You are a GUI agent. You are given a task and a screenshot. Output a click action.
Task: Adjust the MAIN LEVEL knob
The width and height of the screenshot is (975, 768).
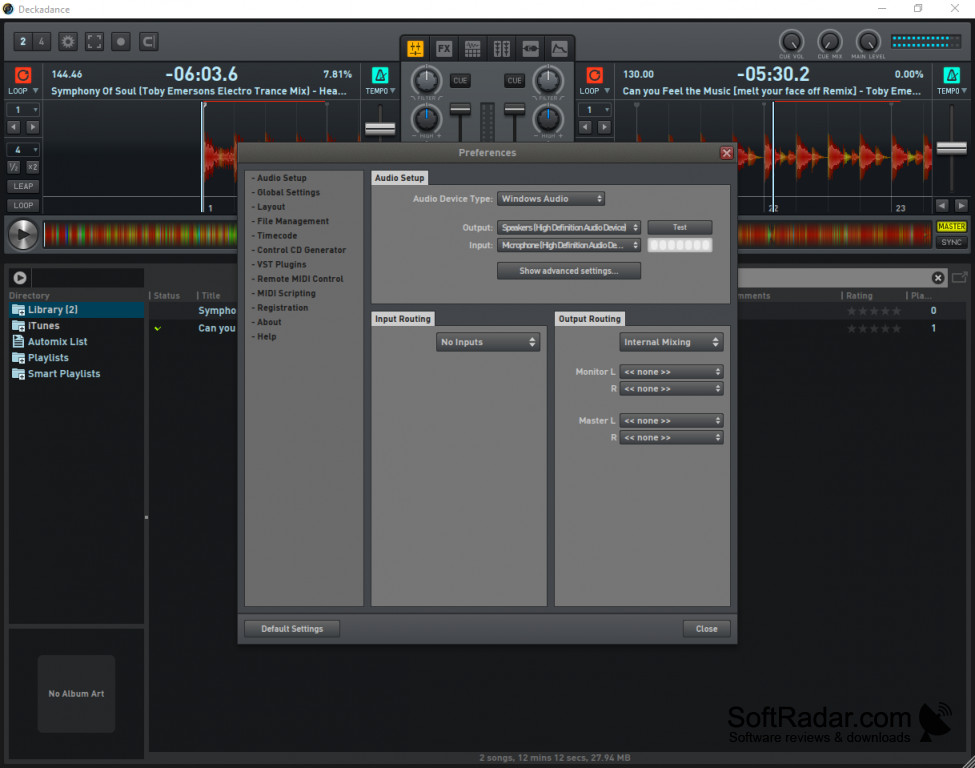point(869,42)
